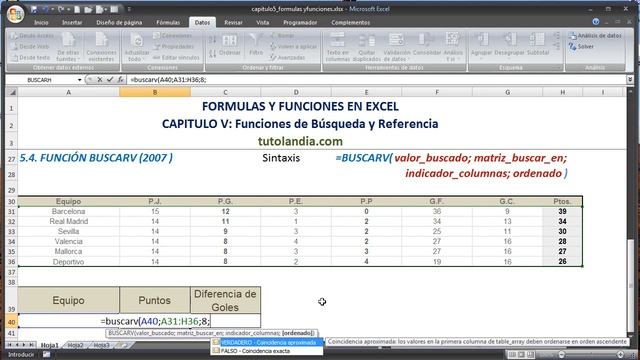Click Conexiones existentes button
Image resolution: width=640 pixels, height=360 pixels.
[x=101, y=47]
